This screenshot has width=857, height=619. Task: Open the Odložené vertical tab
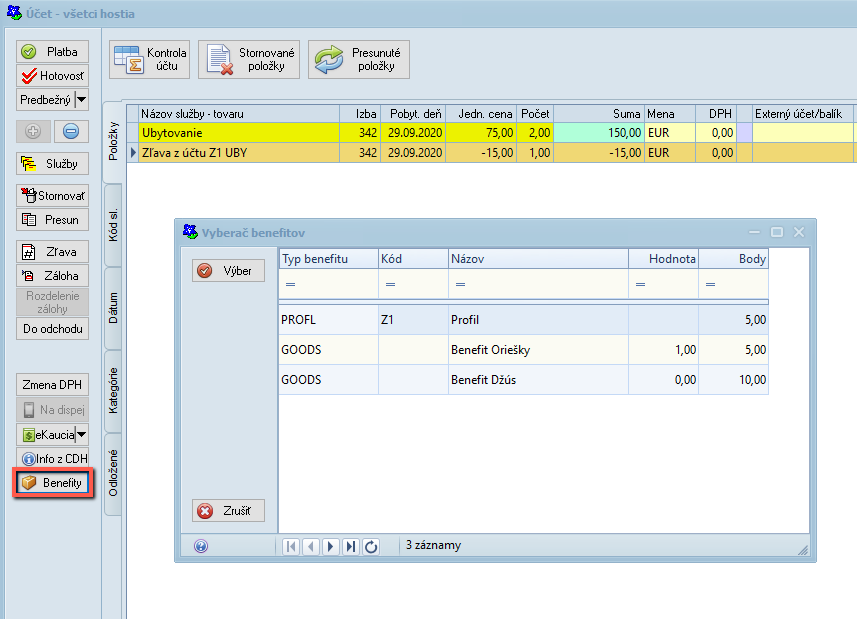pos(113,473)
